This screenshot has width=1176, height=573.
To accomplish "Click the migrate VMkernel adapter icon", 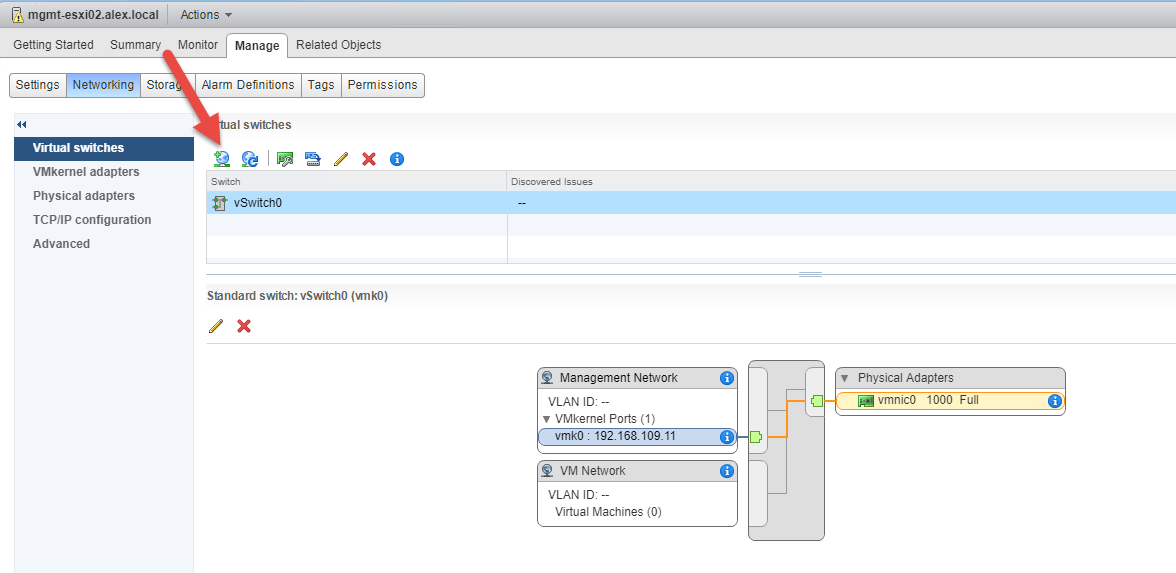I will click(x=313, y=159).
